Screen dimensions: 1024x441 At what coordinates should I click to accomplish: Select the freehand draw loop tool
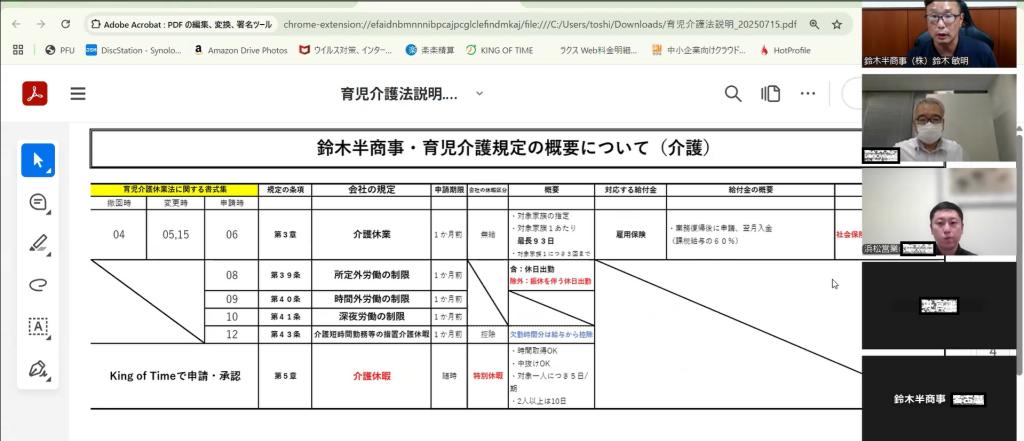(38, 284)
